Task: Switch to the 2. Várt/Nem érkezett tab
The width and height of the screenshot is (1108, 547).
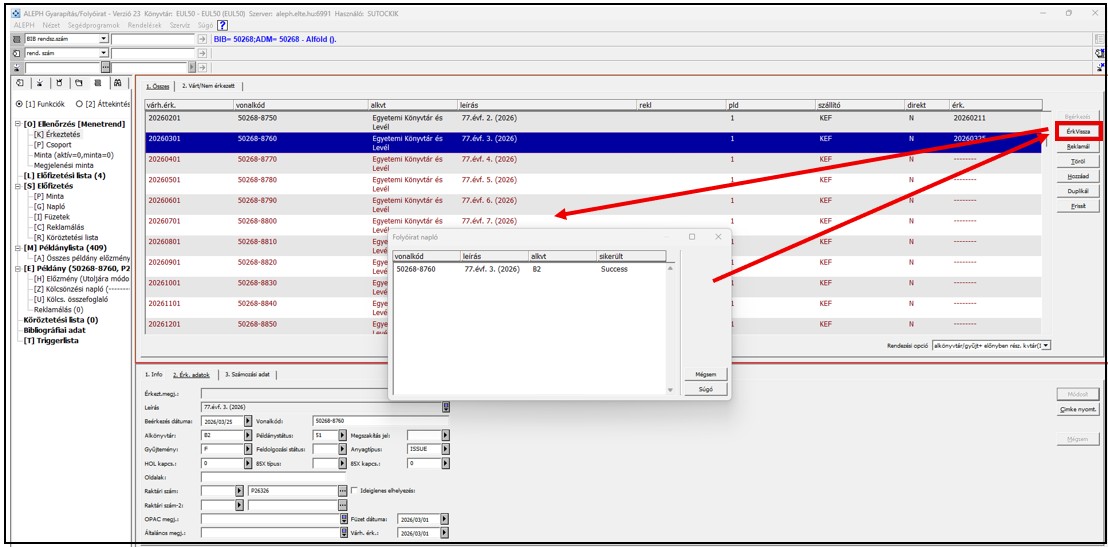Action: click(x=208, y=86)
